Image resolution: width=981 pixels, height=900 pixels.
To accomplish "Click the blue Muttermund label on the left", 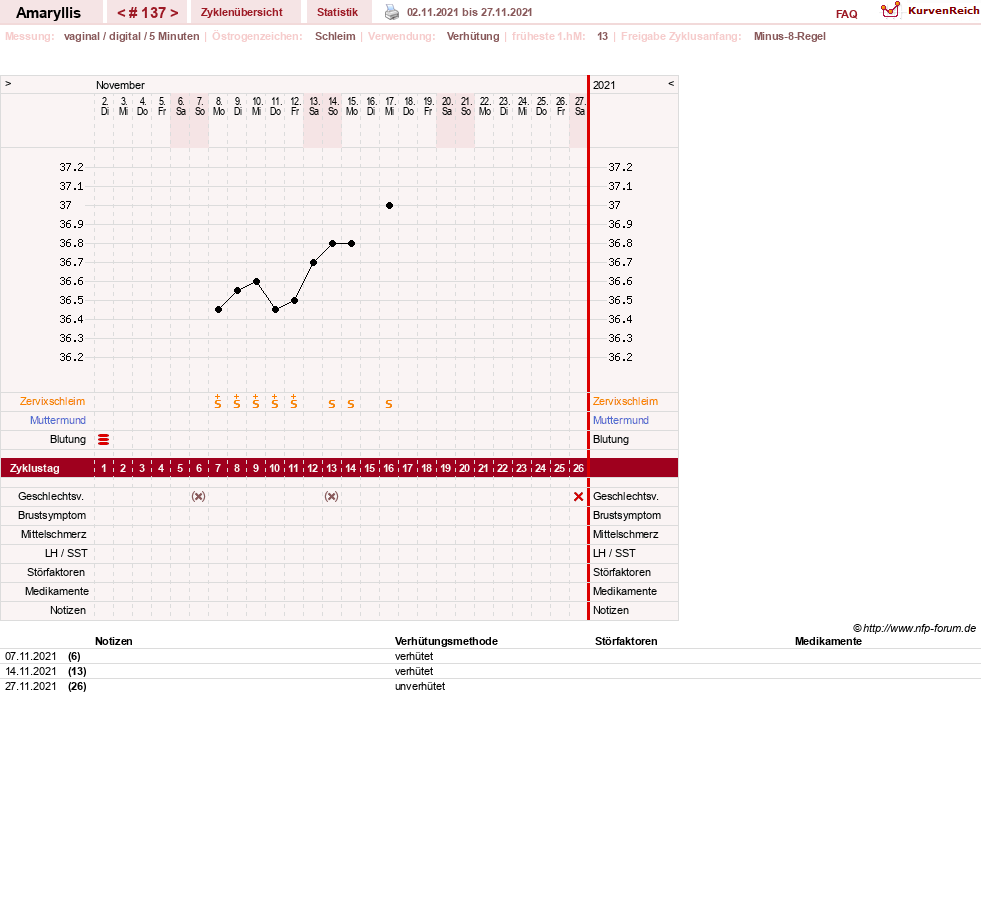I will pyautogui.click(x=58, y=420).
